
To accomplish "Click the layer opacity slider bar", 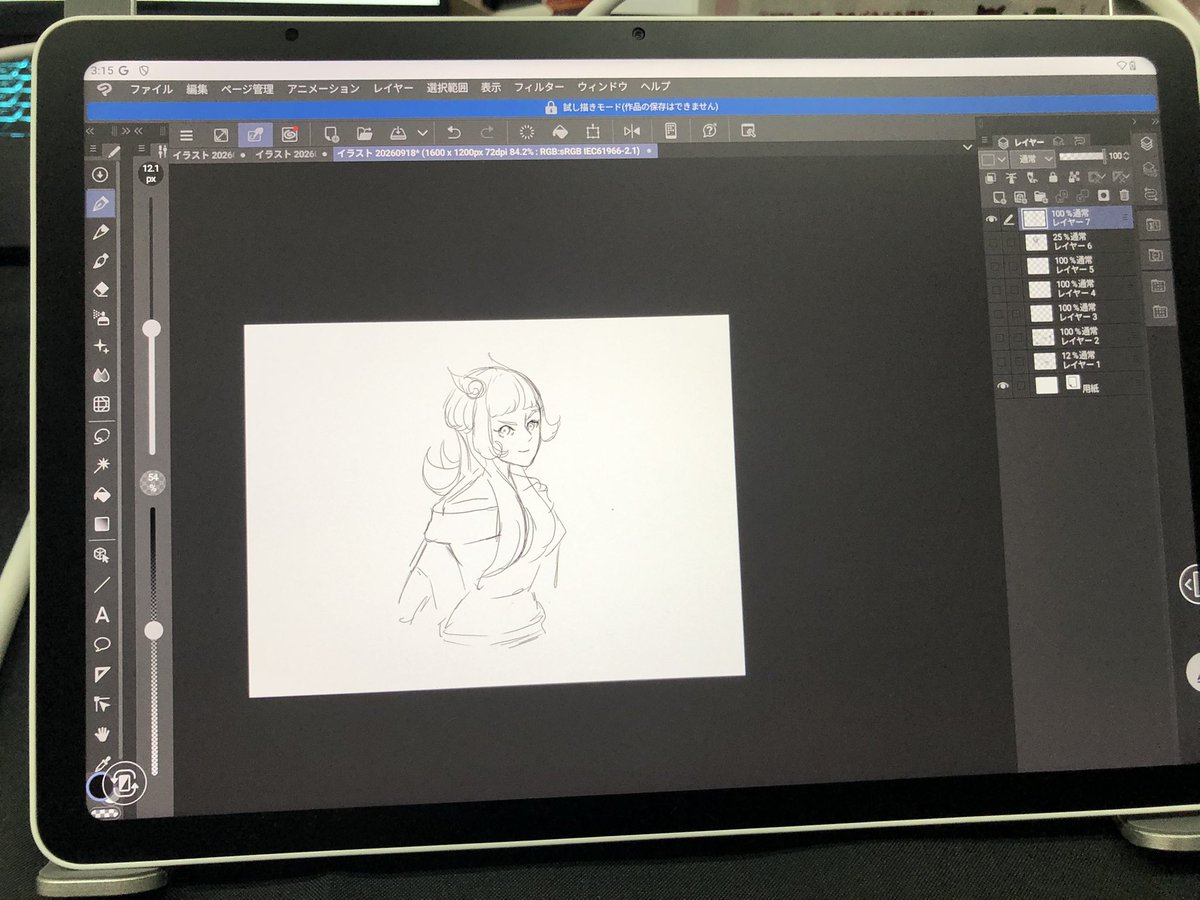I will click(x=1081, y=156).
